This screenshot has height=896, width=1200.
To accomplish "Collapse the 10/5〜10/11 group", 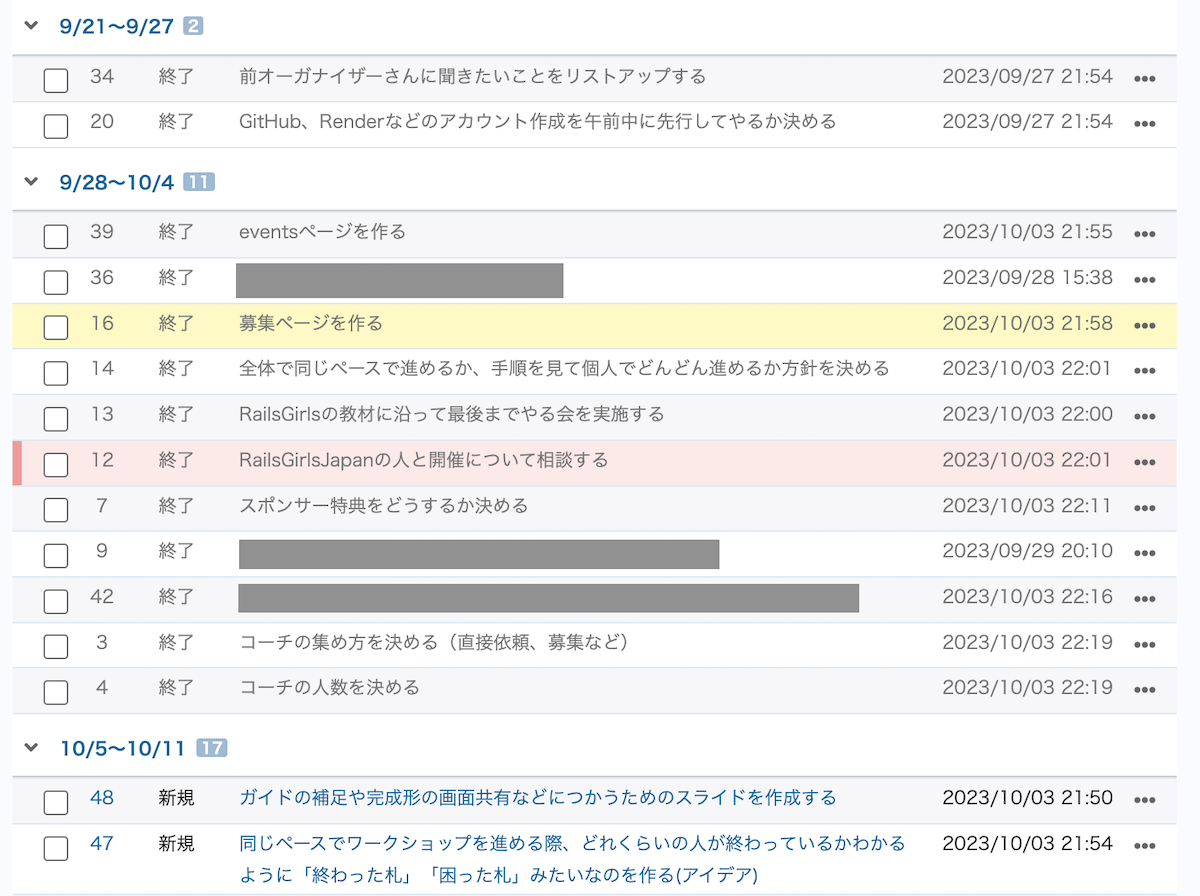I will click(x=31, y=747).
